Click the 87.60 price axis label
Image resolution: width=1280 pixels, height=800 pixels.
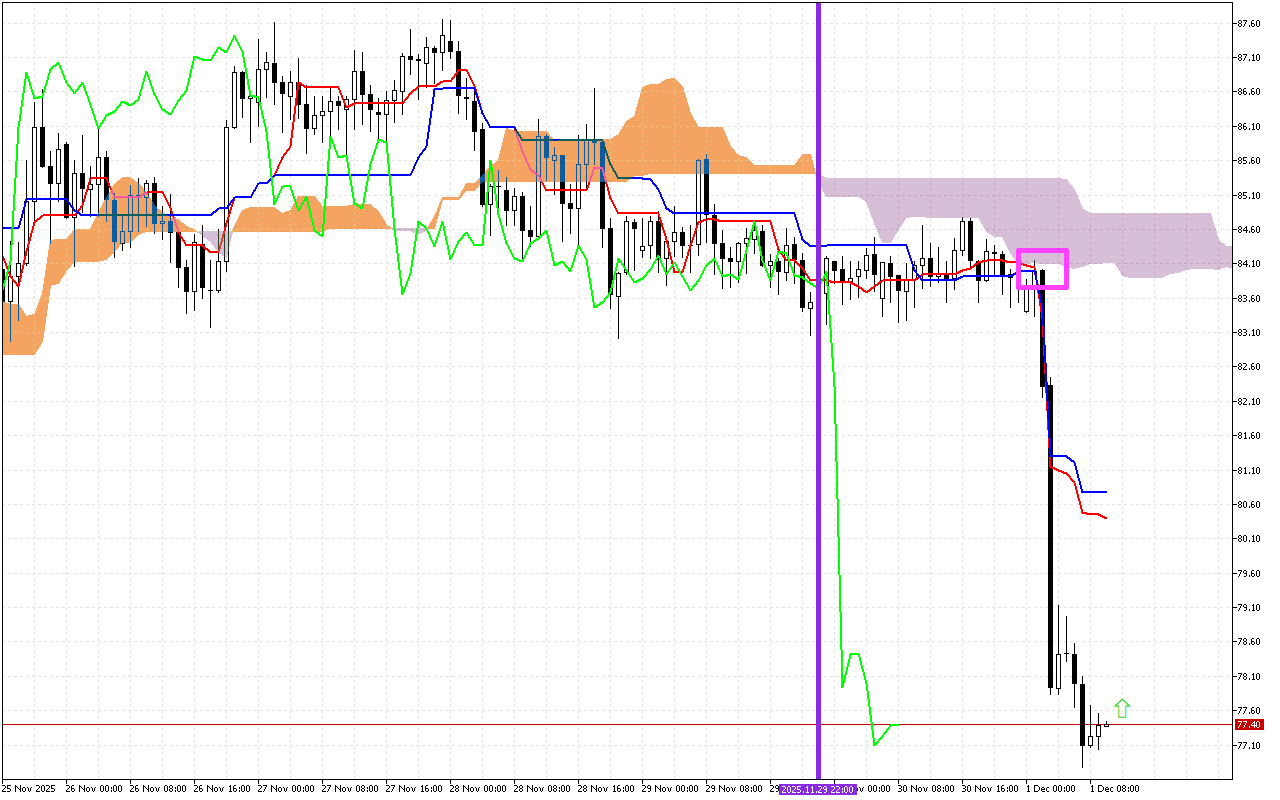1247,23
